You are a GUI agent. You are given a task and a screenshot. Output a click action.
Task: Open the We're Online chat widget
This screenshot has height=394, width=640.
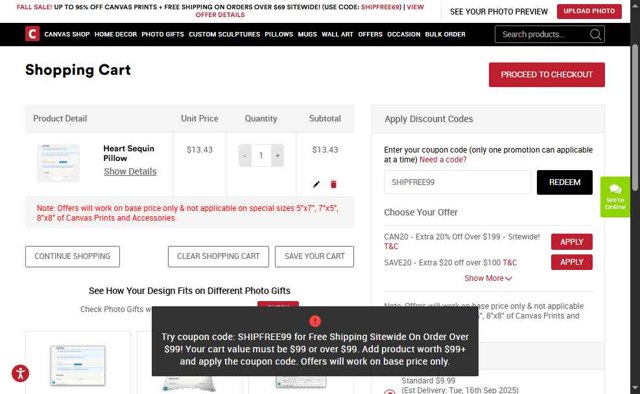tap(615, 197)
